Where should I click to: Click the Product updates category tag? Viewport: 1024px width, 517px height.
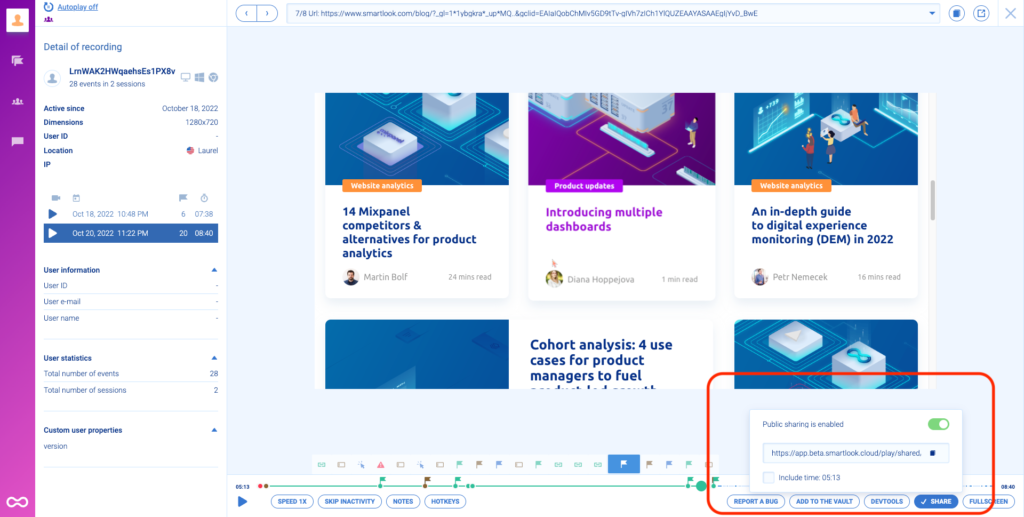584,186
